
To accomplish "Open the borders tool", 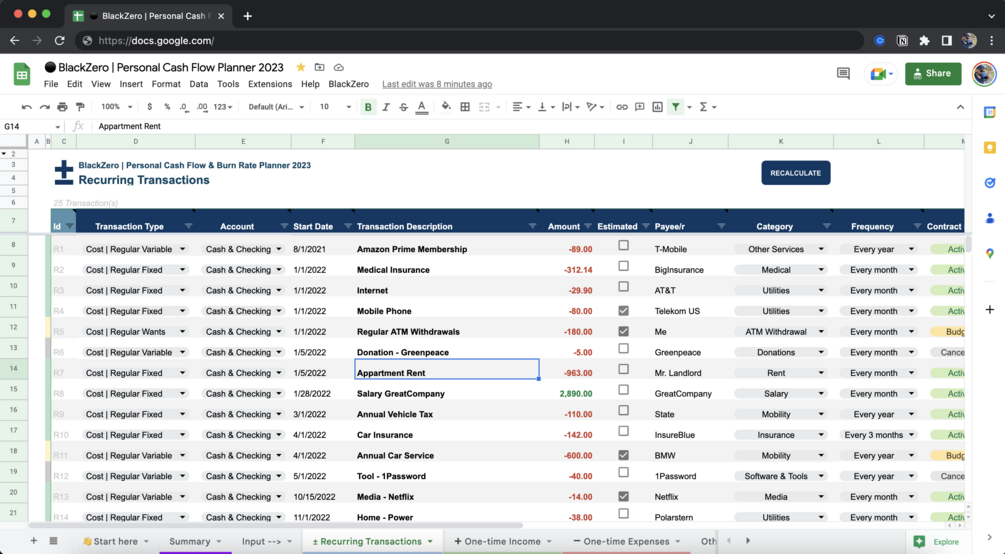I will tap(465, 107).
